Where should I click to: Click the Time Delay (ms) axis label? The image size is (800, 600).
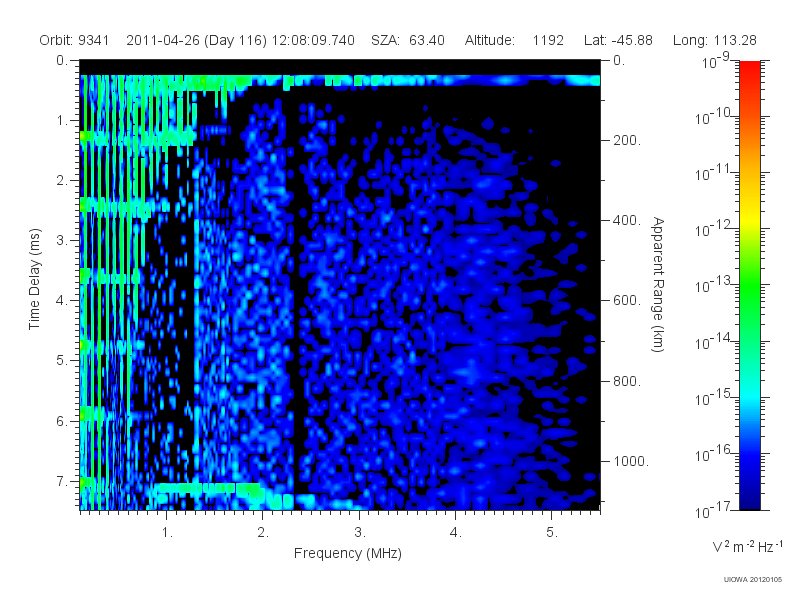point(34,280)
